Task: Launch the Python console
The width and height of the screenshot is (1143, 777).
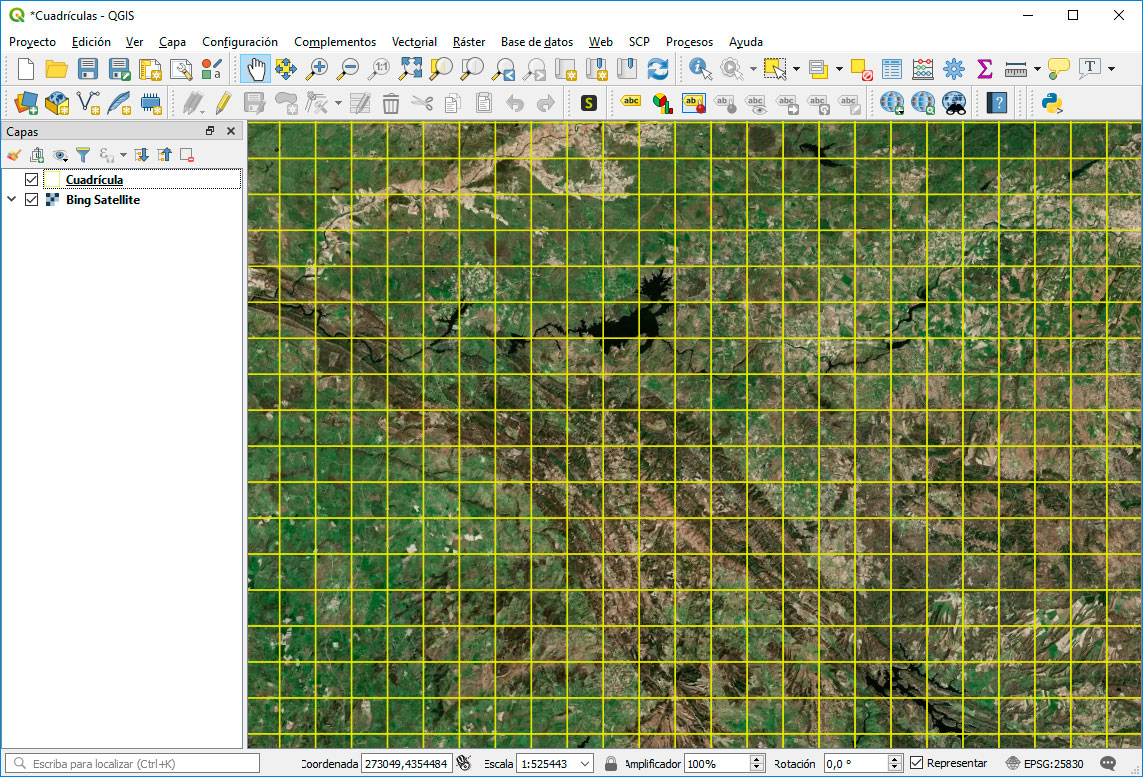Action: coord(1051,102)
